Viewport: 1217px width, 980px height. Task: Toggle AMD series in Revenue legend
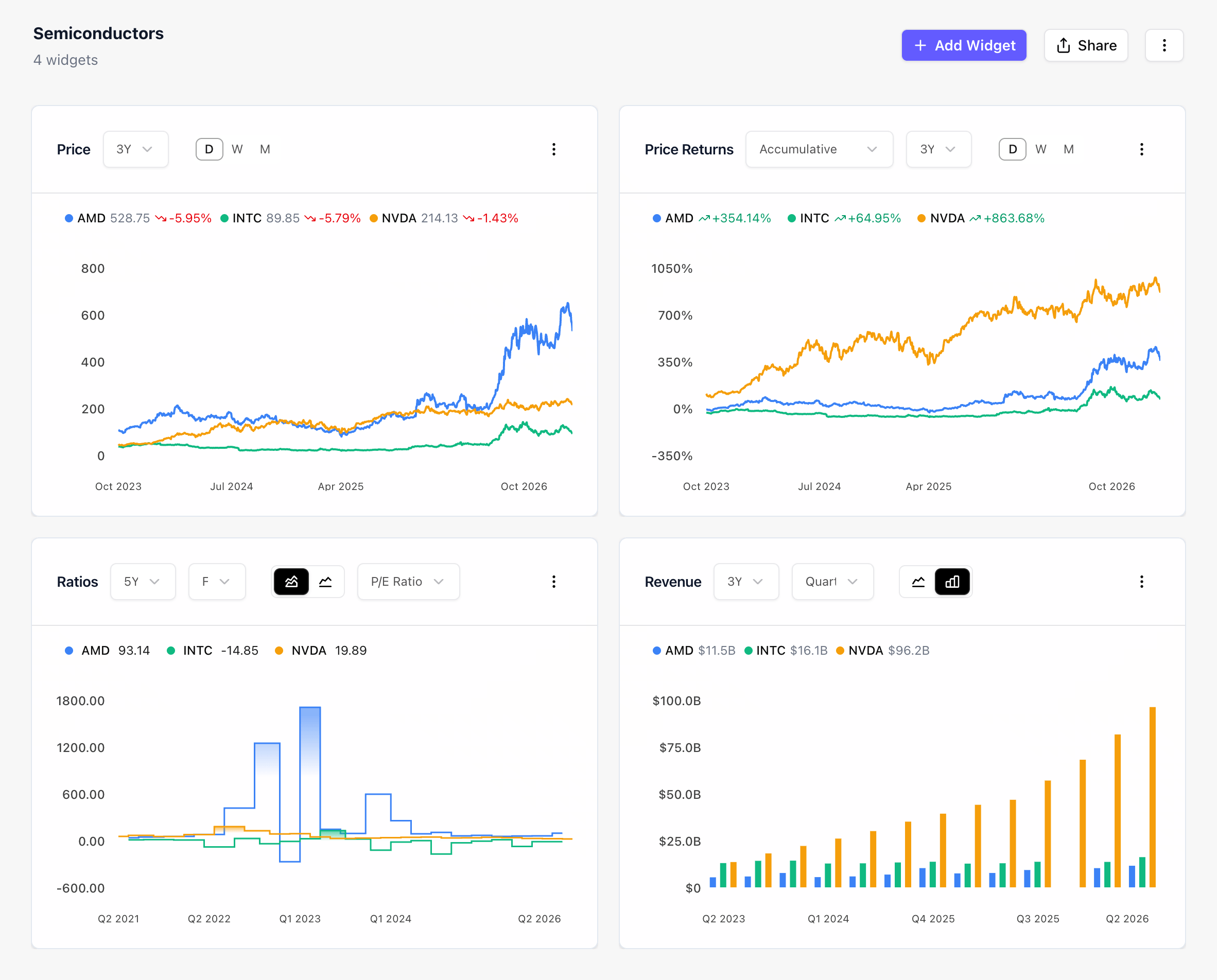694,651
